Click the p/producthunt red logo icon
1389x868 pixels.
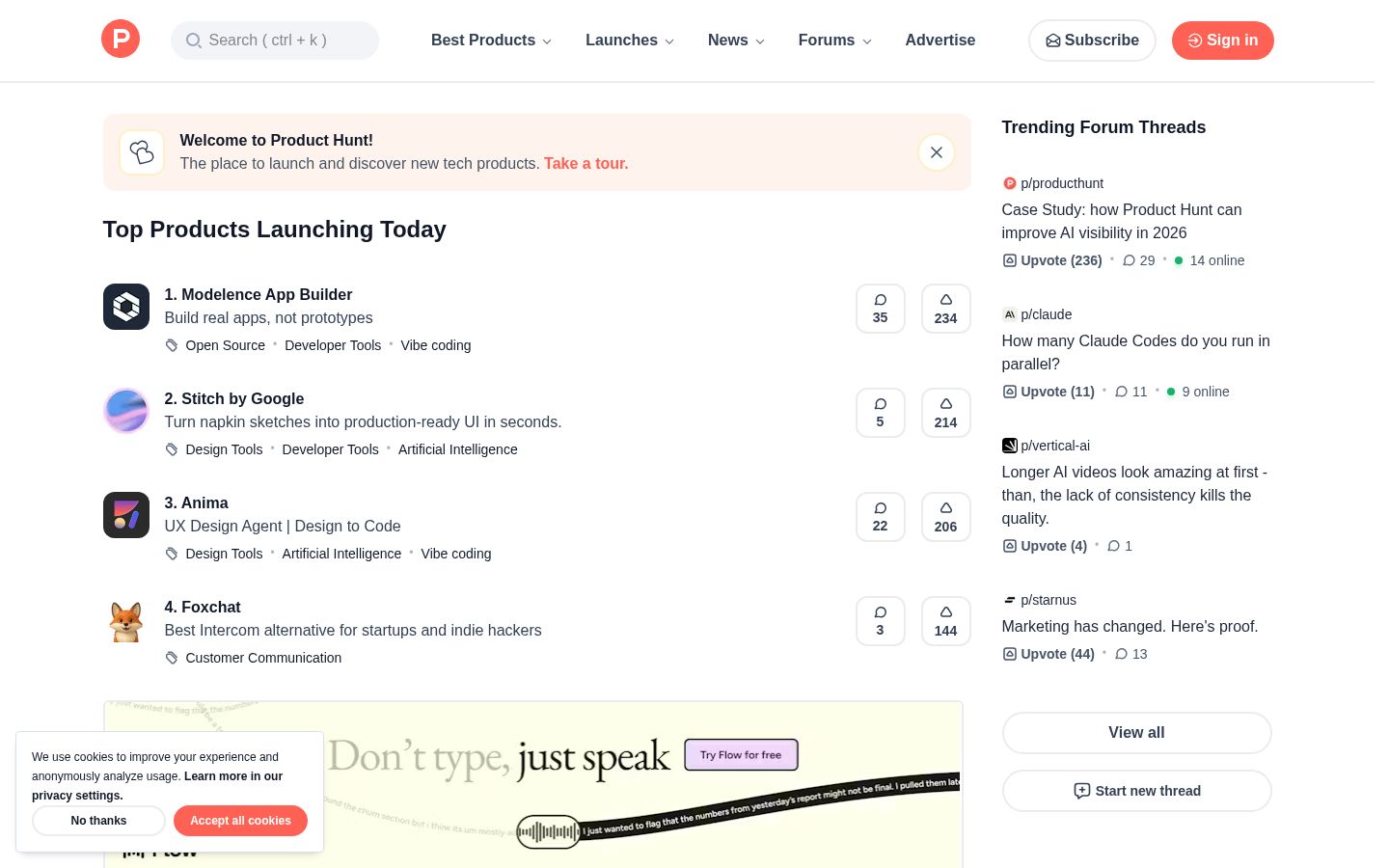pyautogui.click(x=1009, y=183)
